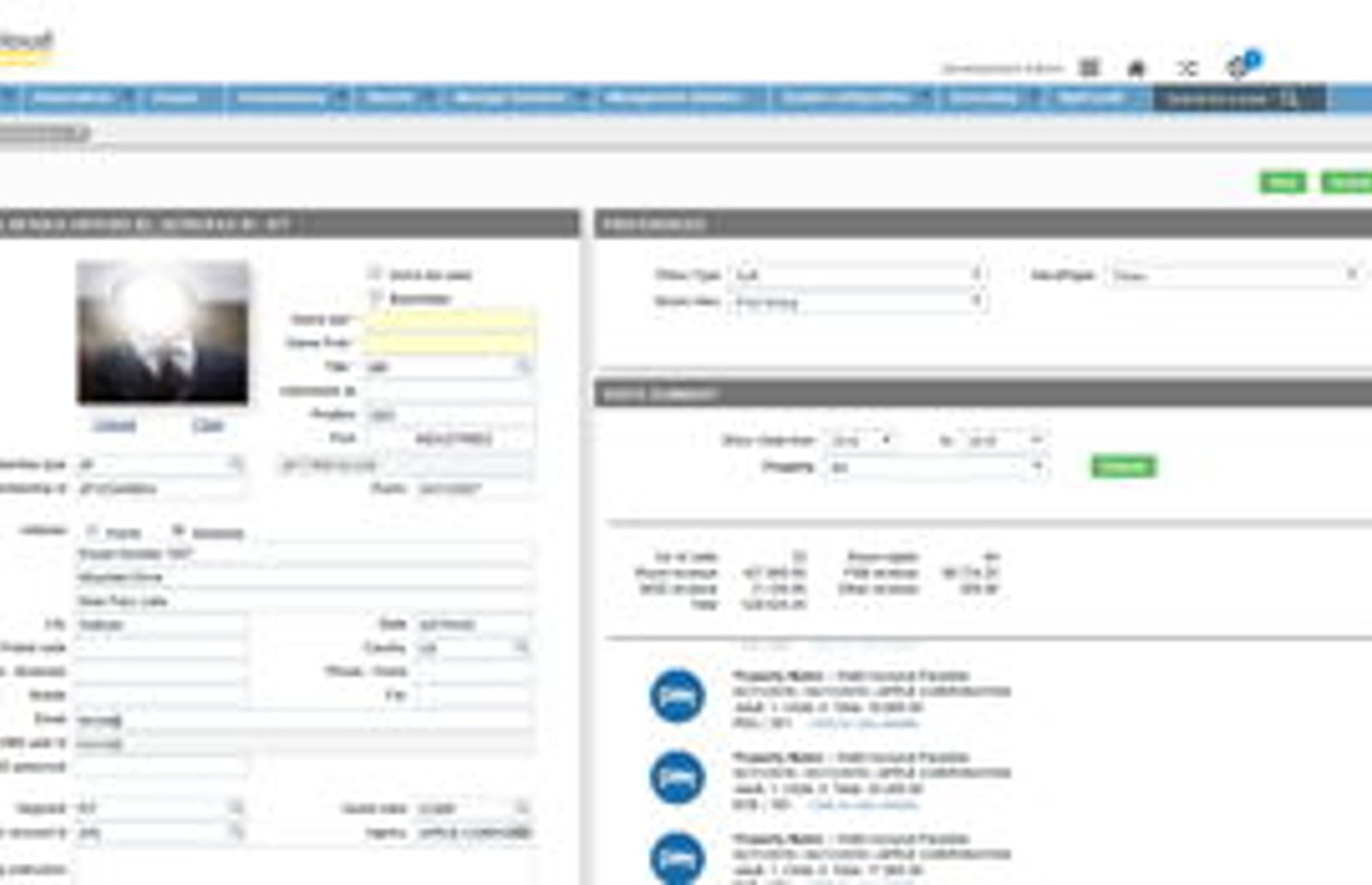Screen dimensions: 1372x885
Task: Click bed icon of first stay entry
Action: (677, 695)
